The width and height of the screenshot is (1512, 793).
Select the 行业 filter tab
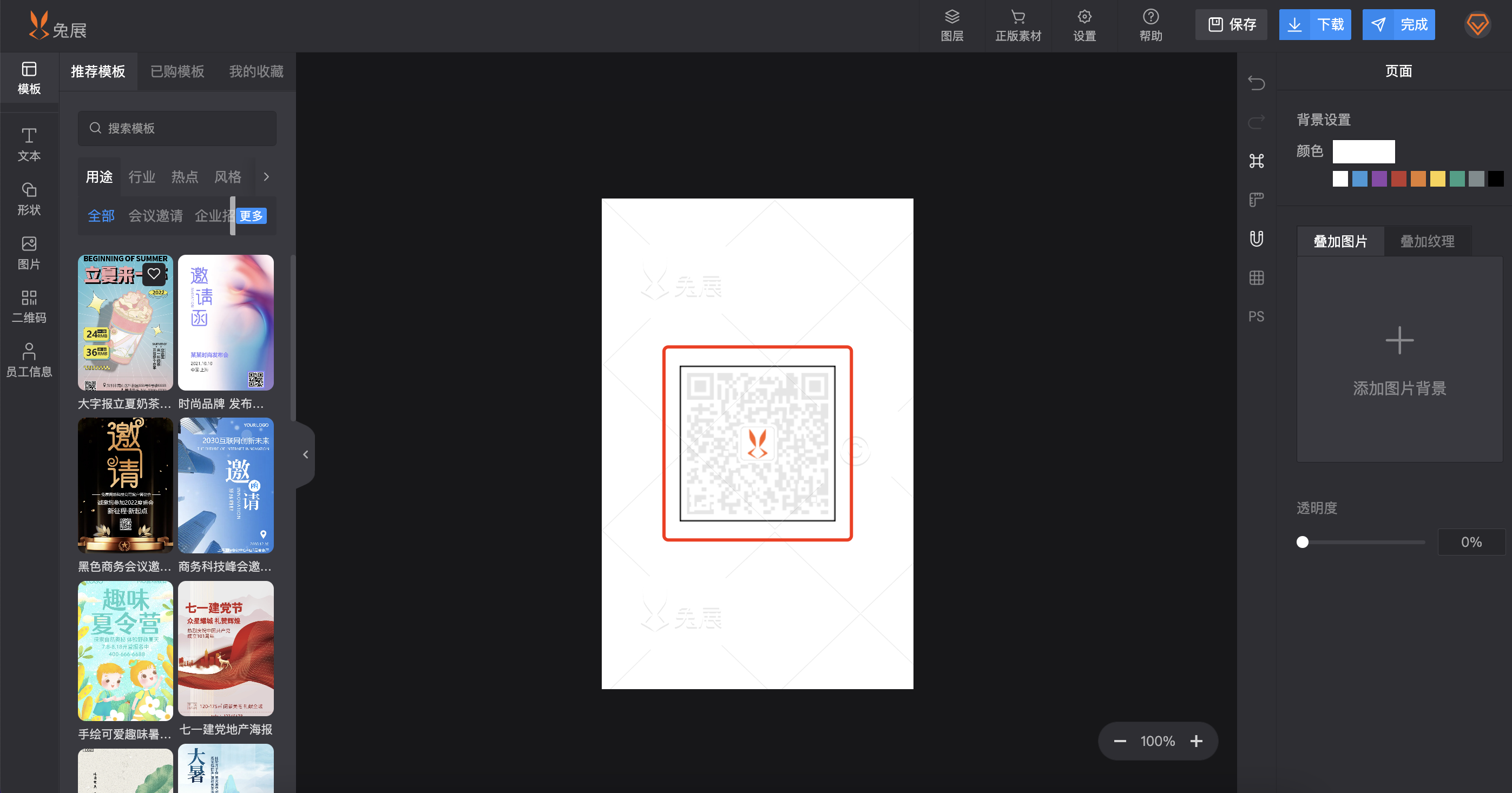[x=141, y=176]
